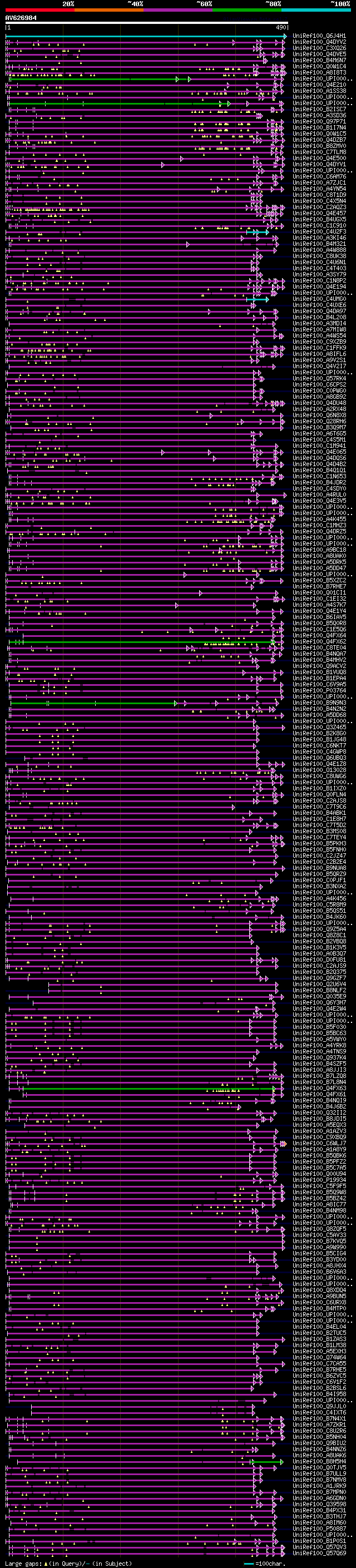Select hit UniRef100_P03764
The image size is (356, 1568).
319,690
